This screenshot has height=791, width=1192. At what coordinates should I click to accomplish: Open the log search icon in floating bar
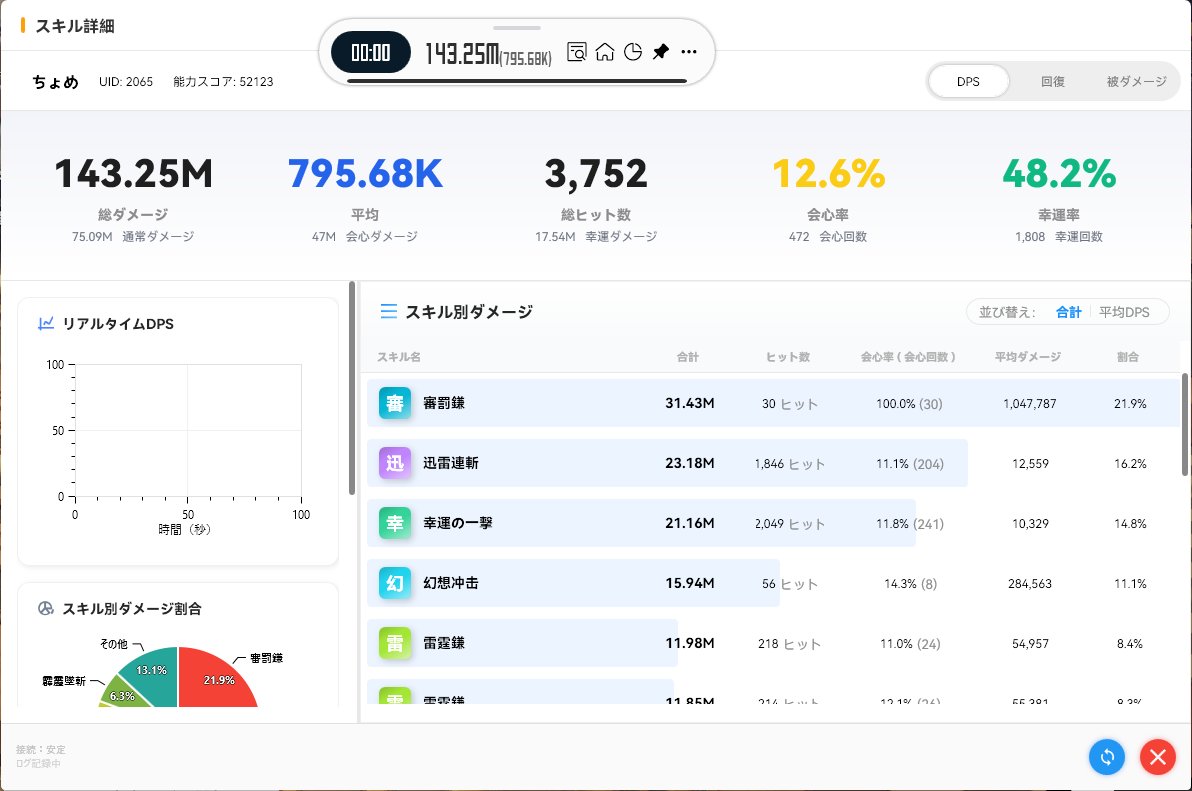[577, 52]
